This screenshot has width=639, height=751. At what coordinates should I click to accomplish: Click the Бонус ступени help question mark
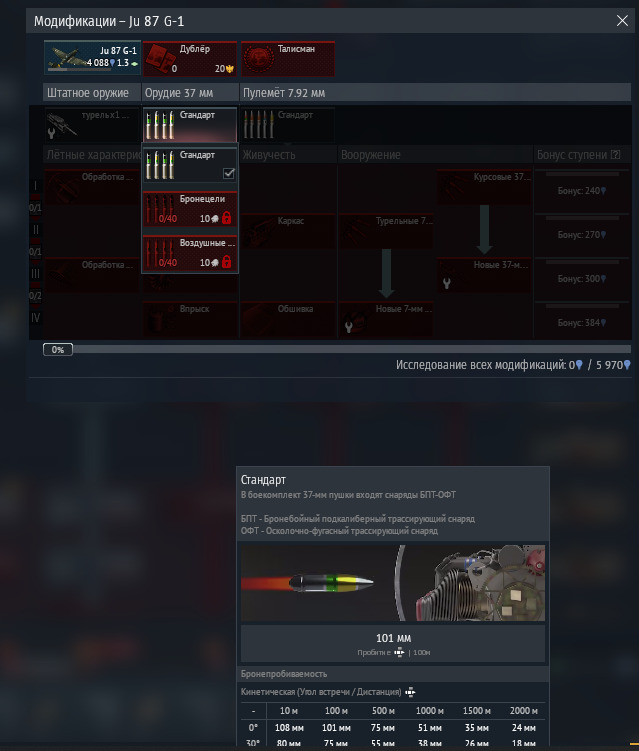coord(616,155)
